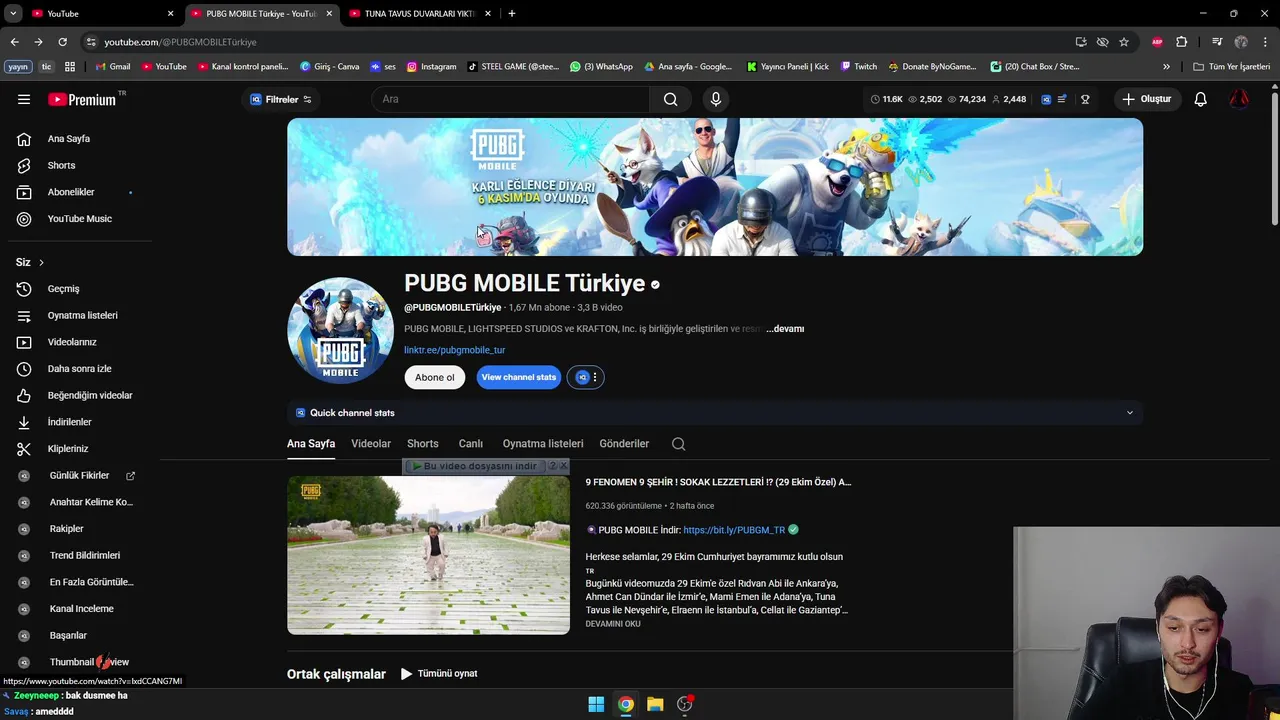Play all with Tümünü oynat
The image size is (1280, 720).
point(439,674)
